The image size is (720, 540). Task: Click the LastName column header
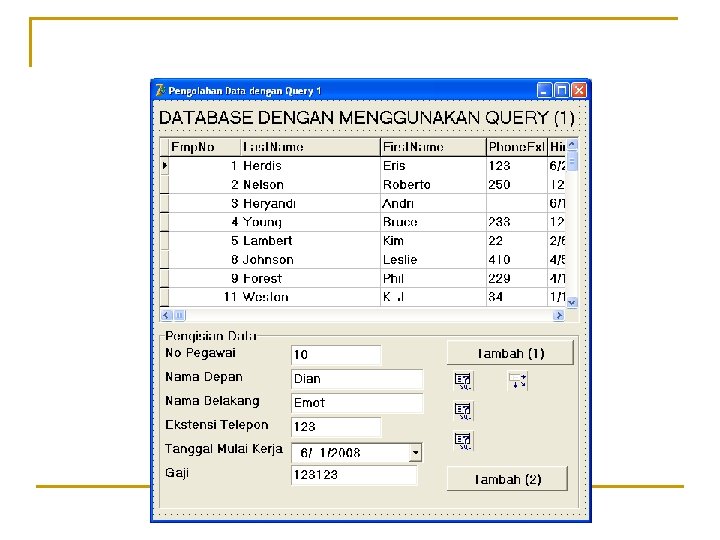point(310,147)
